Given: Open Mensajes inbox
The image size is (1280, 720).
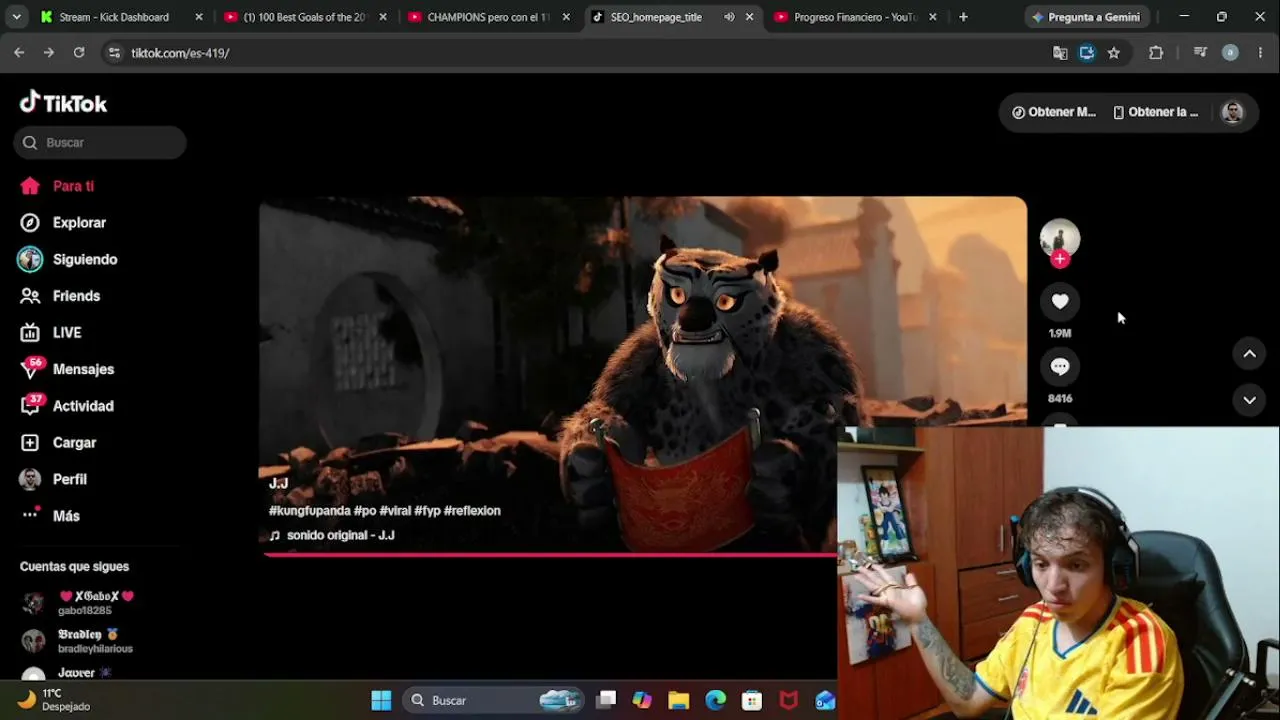Looking at the screenshot, I should [x=67, y=369].
